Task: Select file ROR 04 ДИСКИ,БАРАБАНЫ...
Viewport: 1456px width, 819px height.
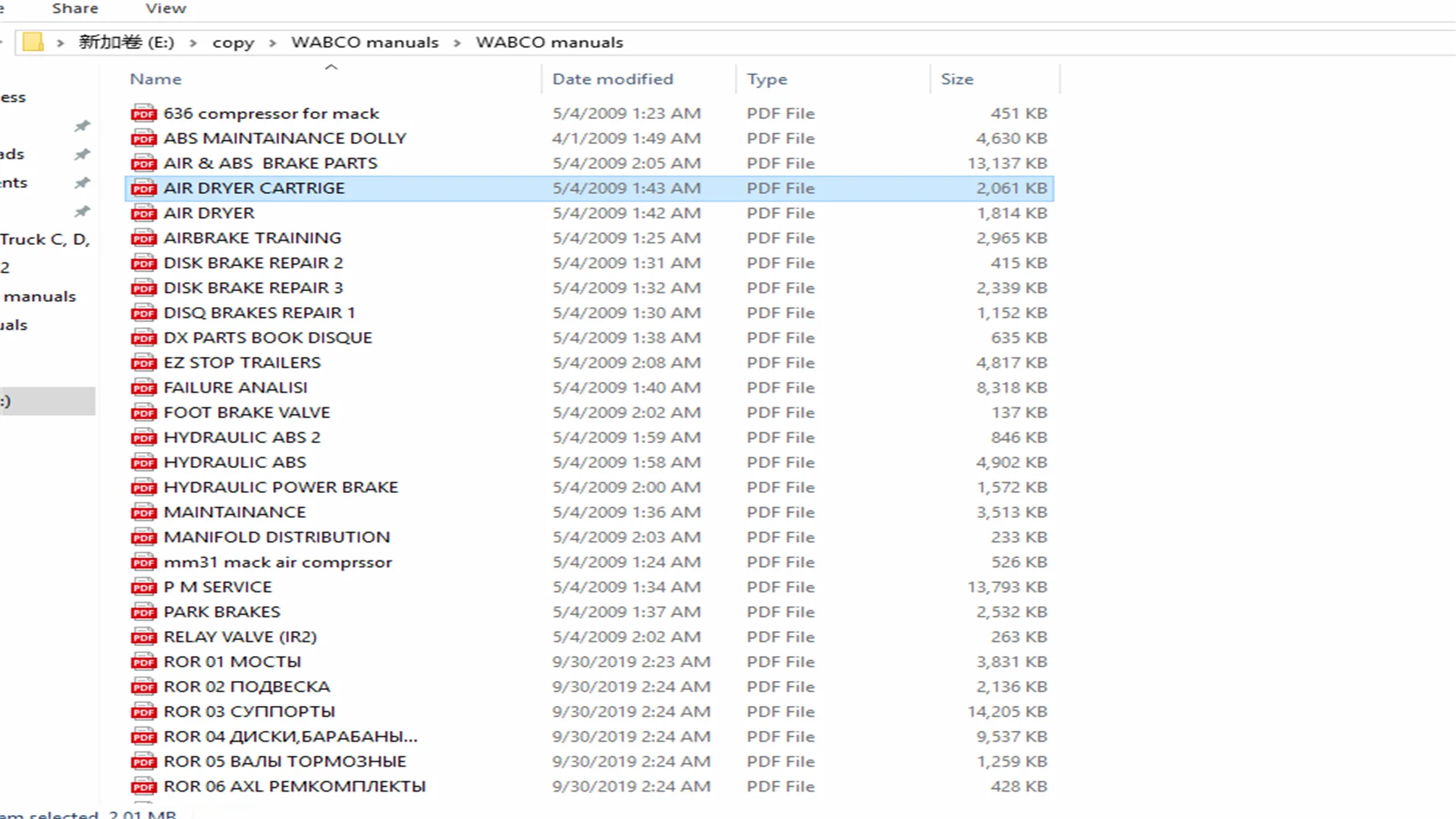Action: coord(290,737)
